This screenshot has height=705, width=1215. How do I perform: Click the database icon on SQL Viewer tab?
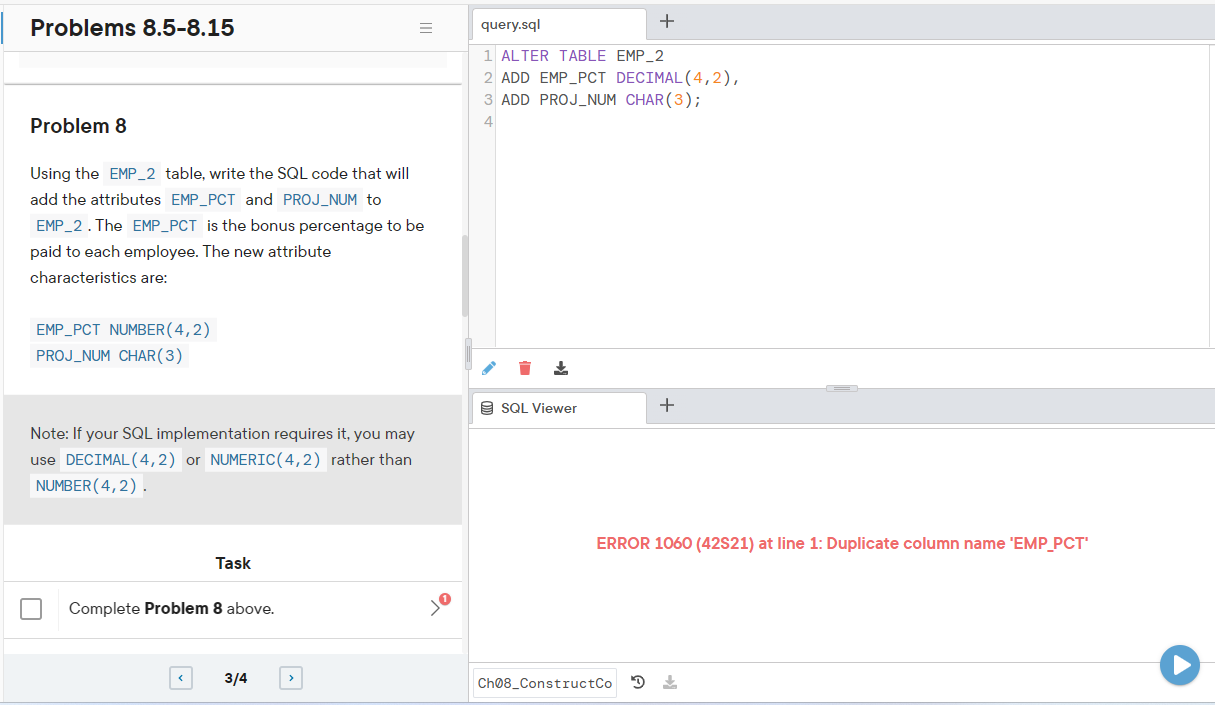[487, 407]
